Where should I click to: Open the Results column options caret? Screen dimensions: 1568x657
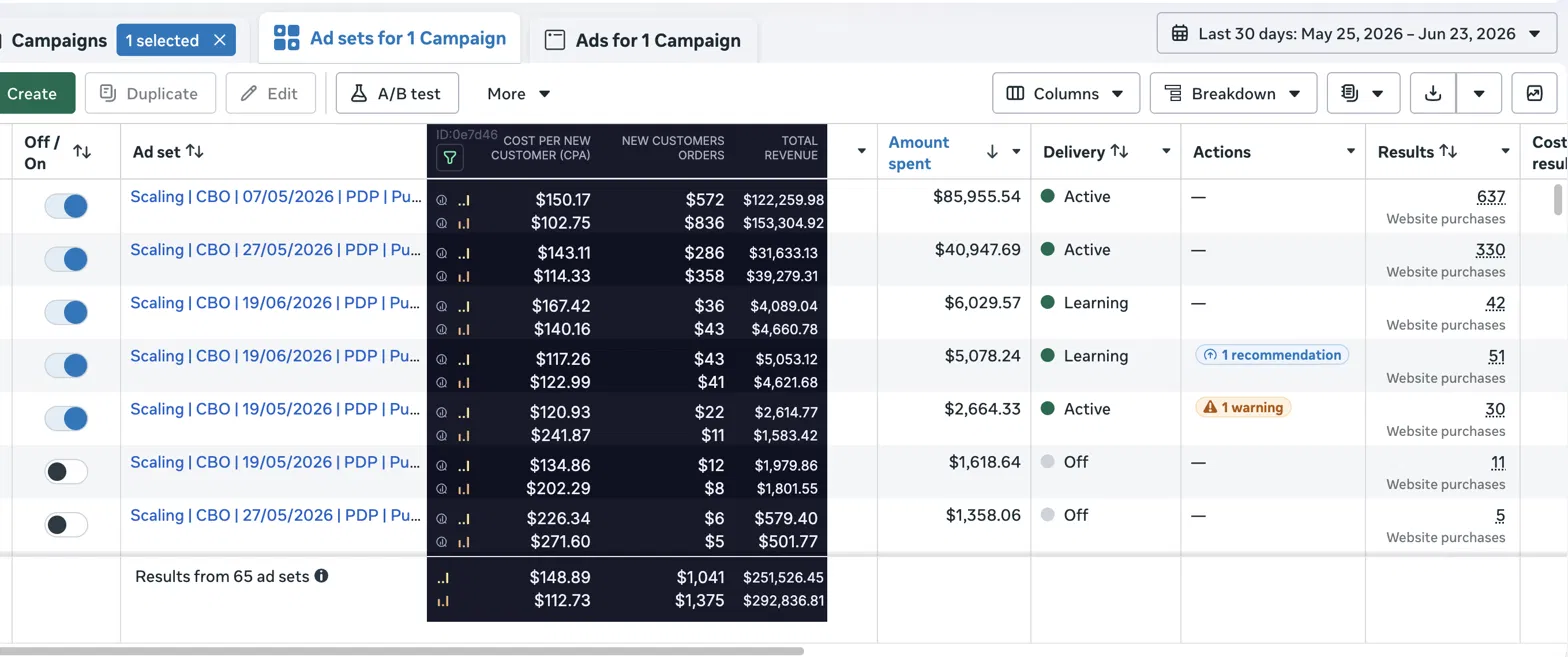pos(1505,152)
